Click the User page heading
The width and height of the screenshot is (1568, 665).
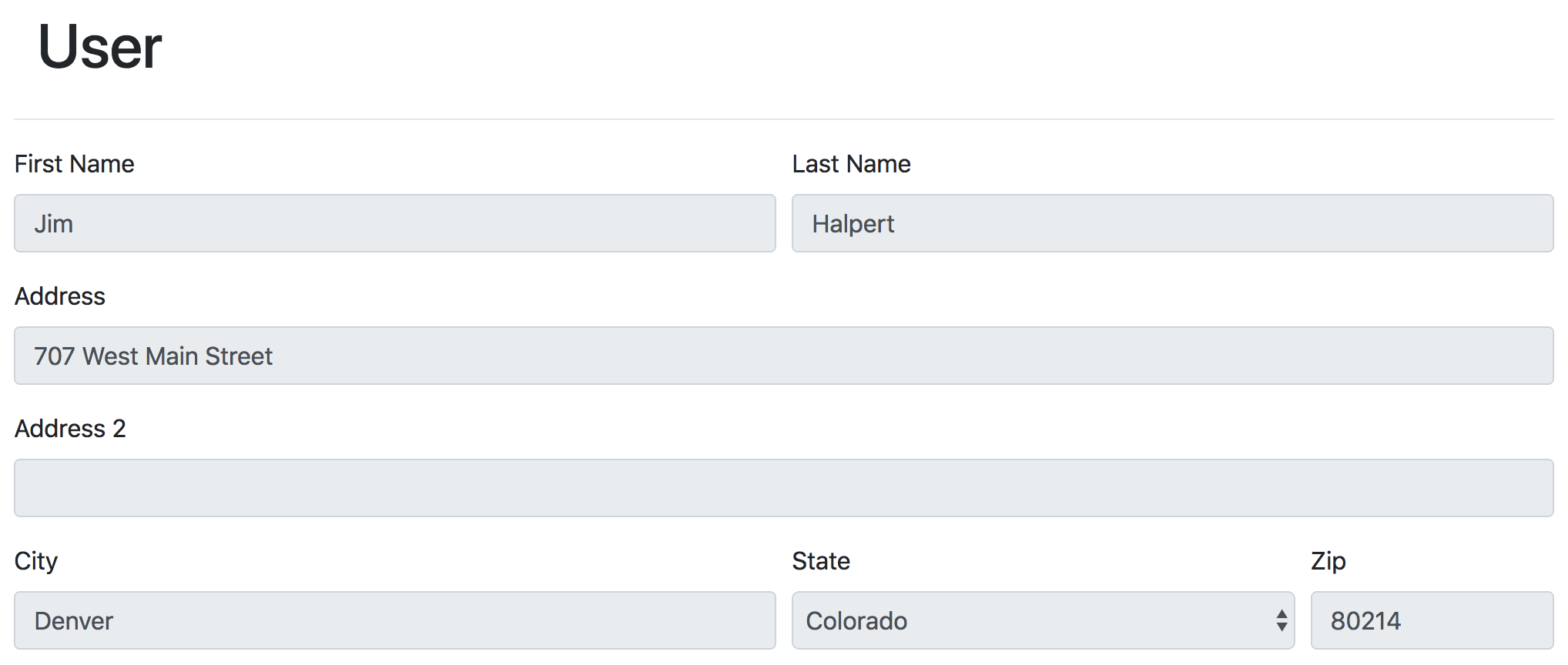tap(100, 48)
